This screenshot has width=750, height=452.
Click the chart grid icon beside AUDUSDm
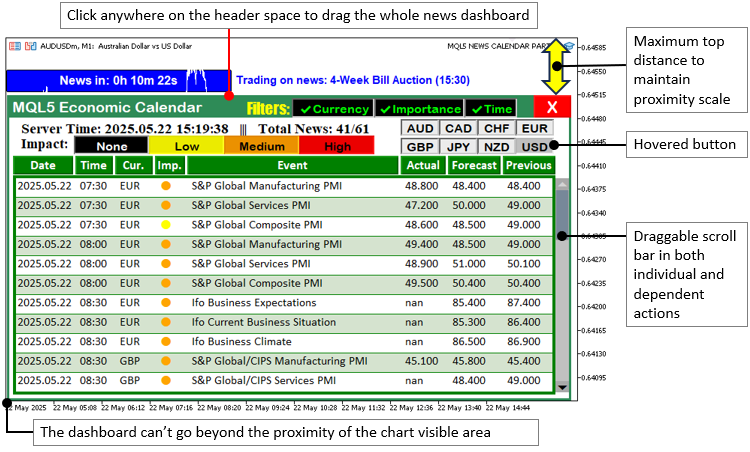click(x=15, y=46)
